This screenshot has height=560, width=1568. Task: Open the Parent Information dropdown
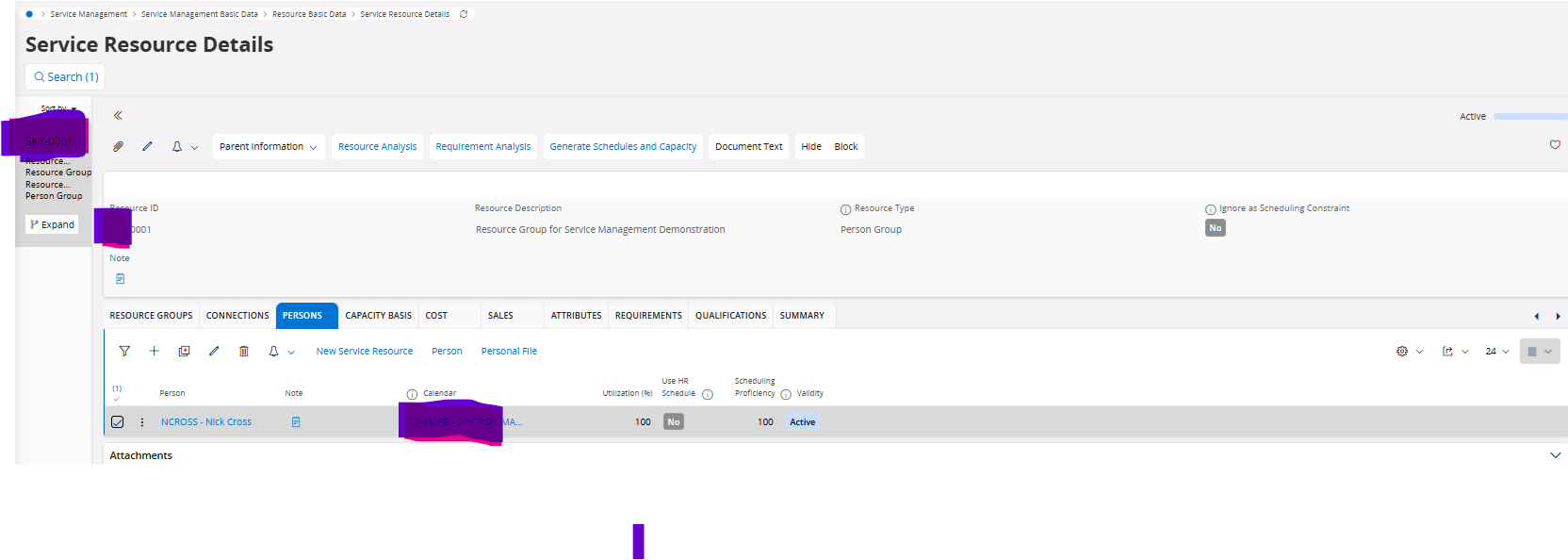(x=269, y=147)
